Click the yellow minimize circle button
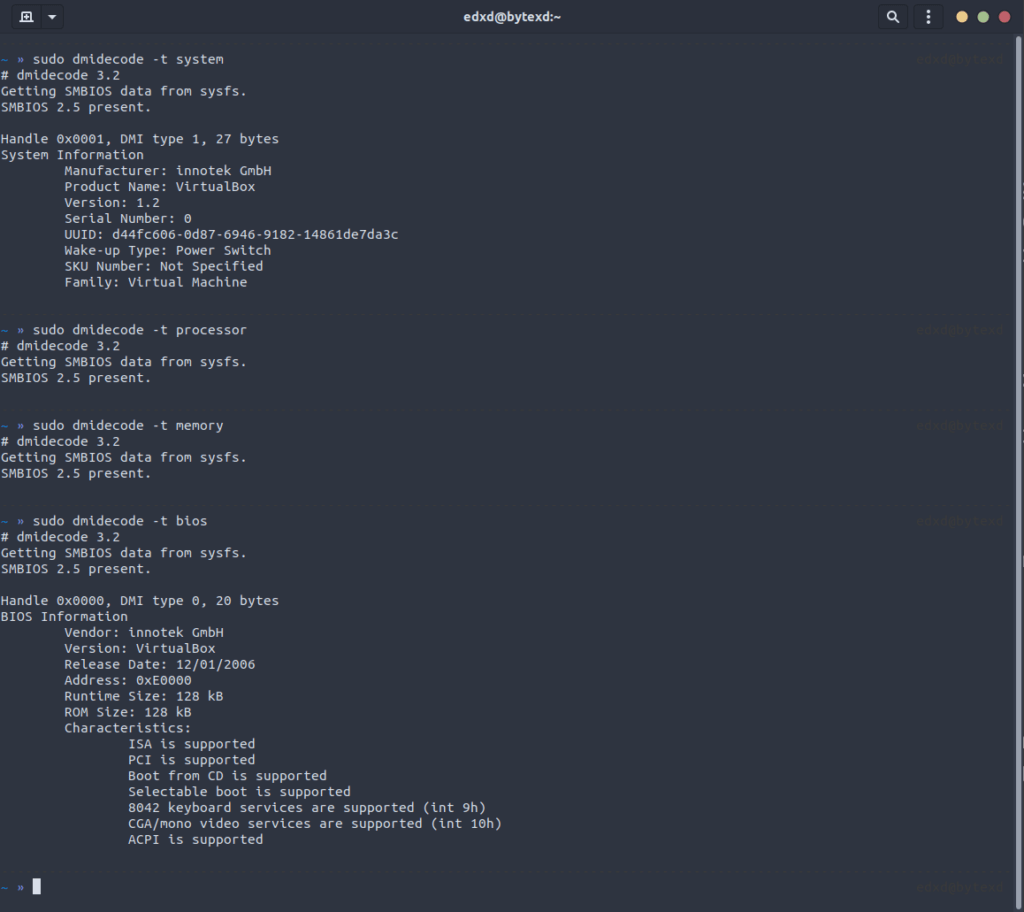The width and height of the screenshot is (1024, 912). click(960, 16)
